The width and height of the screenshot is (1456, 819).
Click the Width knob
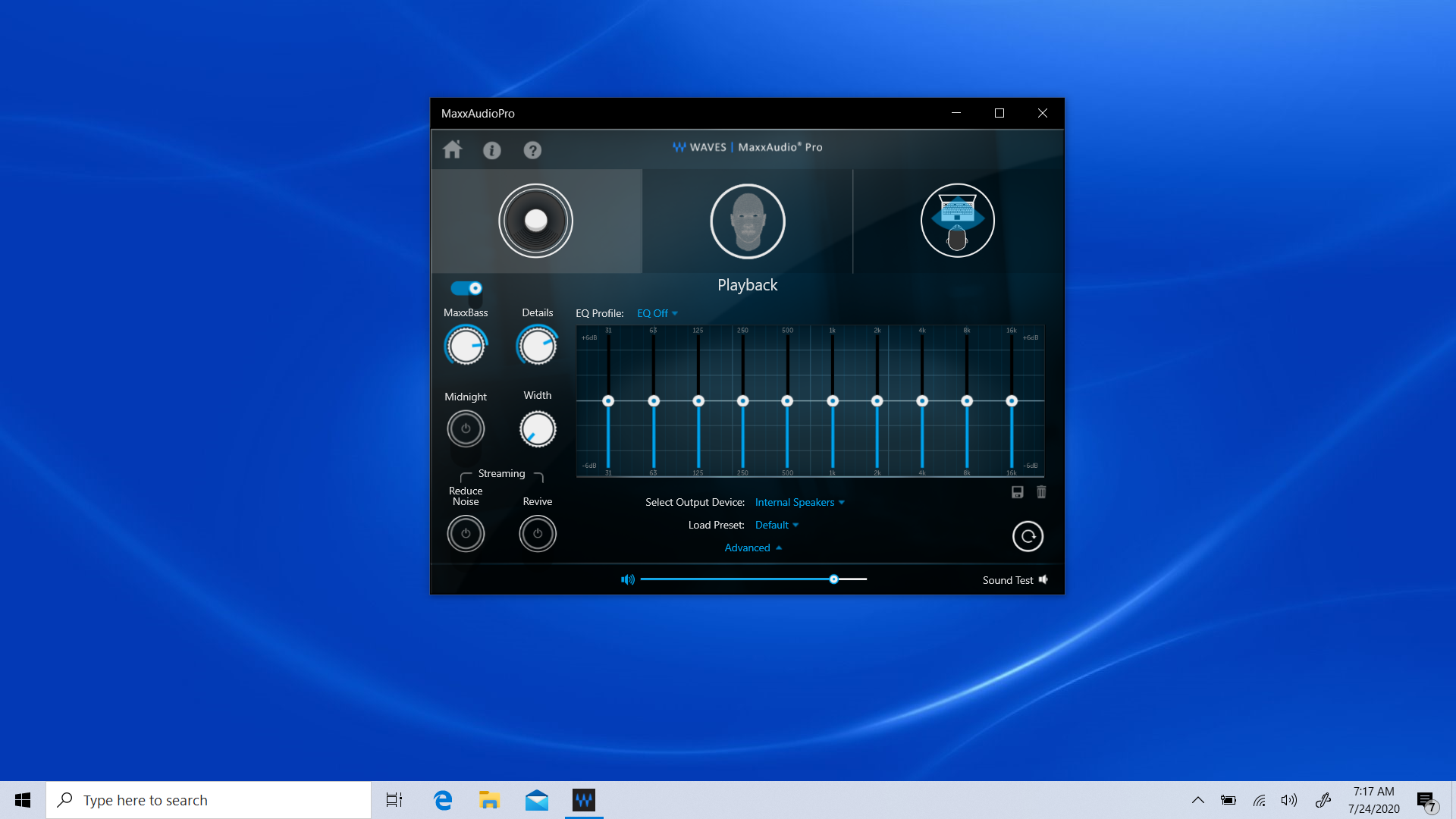[x=538, y=429]
